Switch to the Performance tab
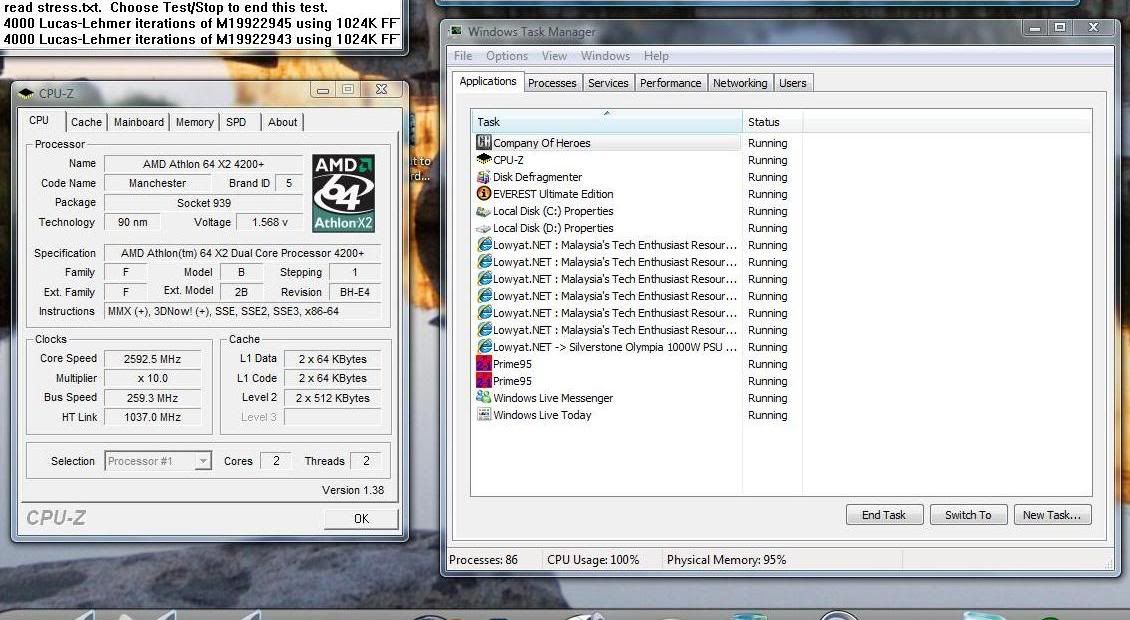 coord(670,83)
